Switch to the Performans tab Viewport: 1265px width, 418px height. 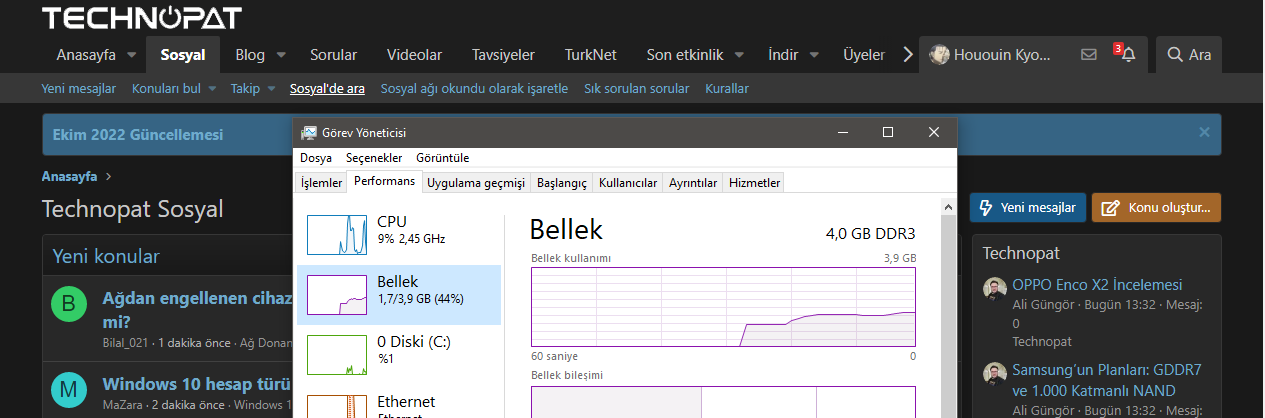pos(384,182)
